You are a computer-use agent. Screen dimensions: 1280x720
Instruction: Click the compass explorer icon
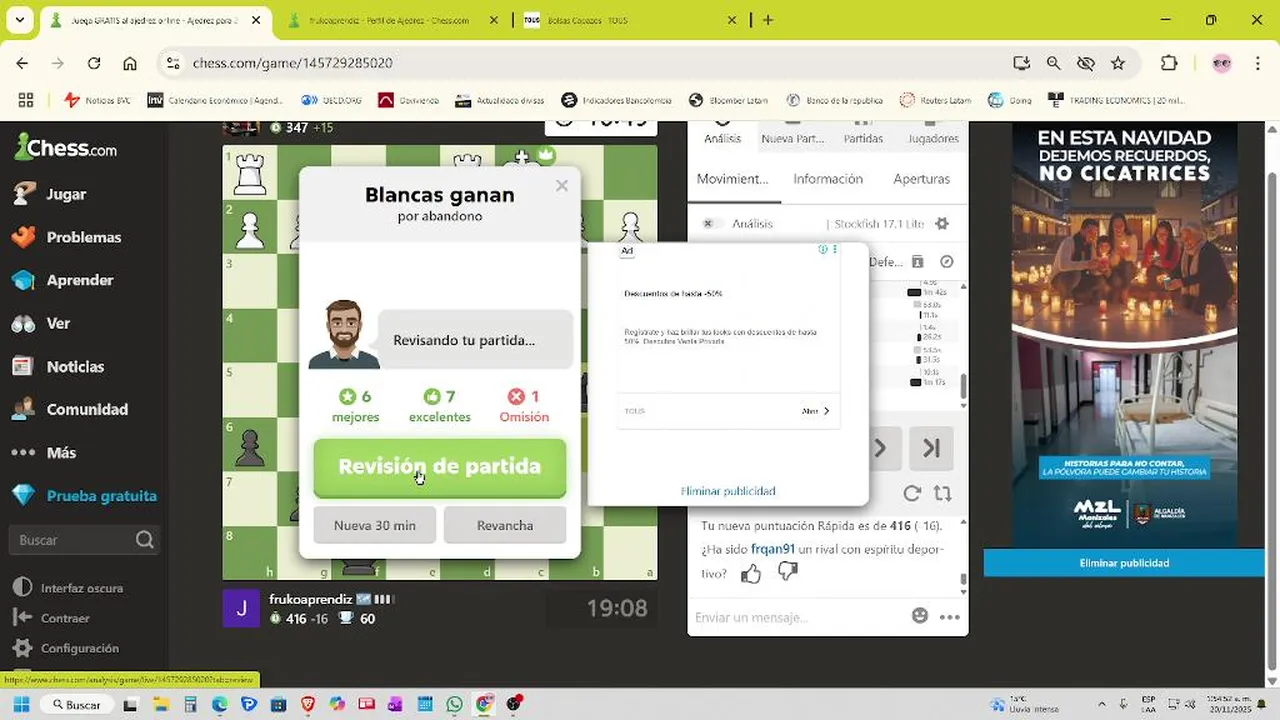(947, 262)
